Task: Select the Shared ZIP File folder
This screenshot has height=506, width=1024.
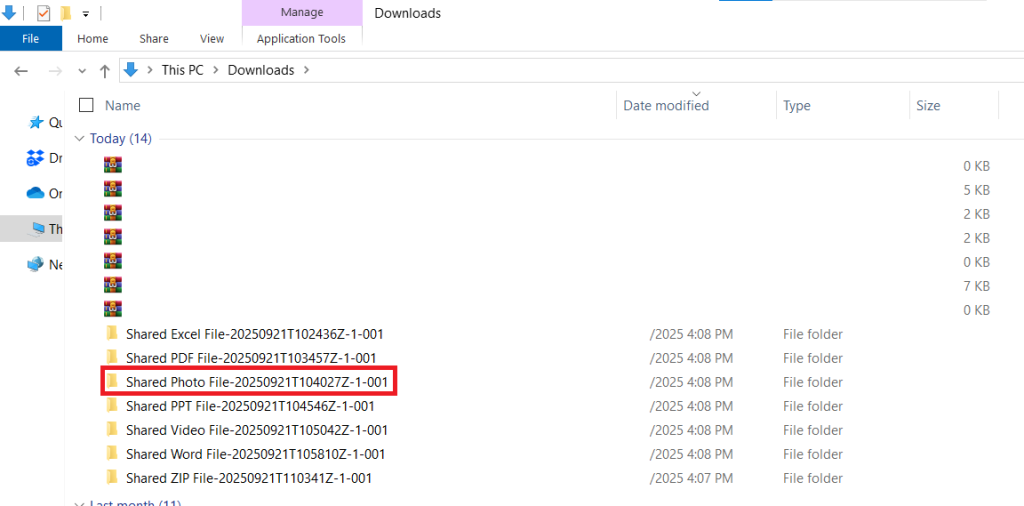Action: (x=248, y=478)
